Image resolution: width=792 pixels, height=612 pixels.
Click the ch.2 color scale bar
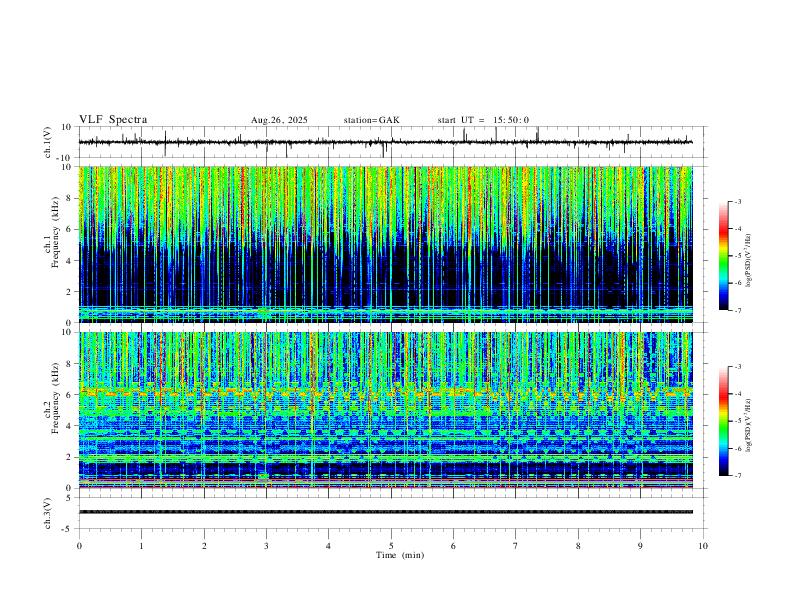point(724,421)
